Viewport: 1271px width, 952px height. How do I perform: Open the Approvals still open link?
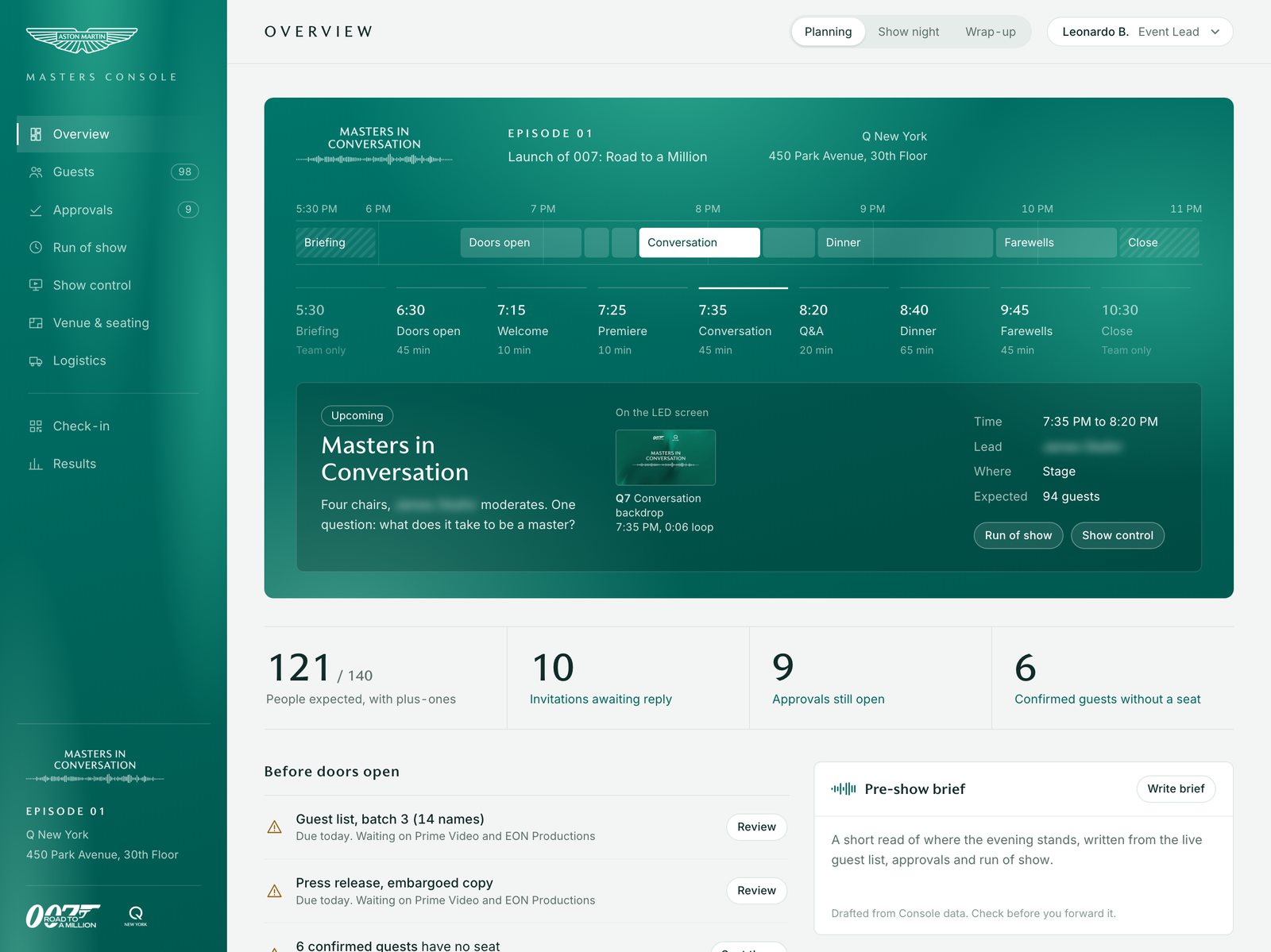click(x=829, y=700)
